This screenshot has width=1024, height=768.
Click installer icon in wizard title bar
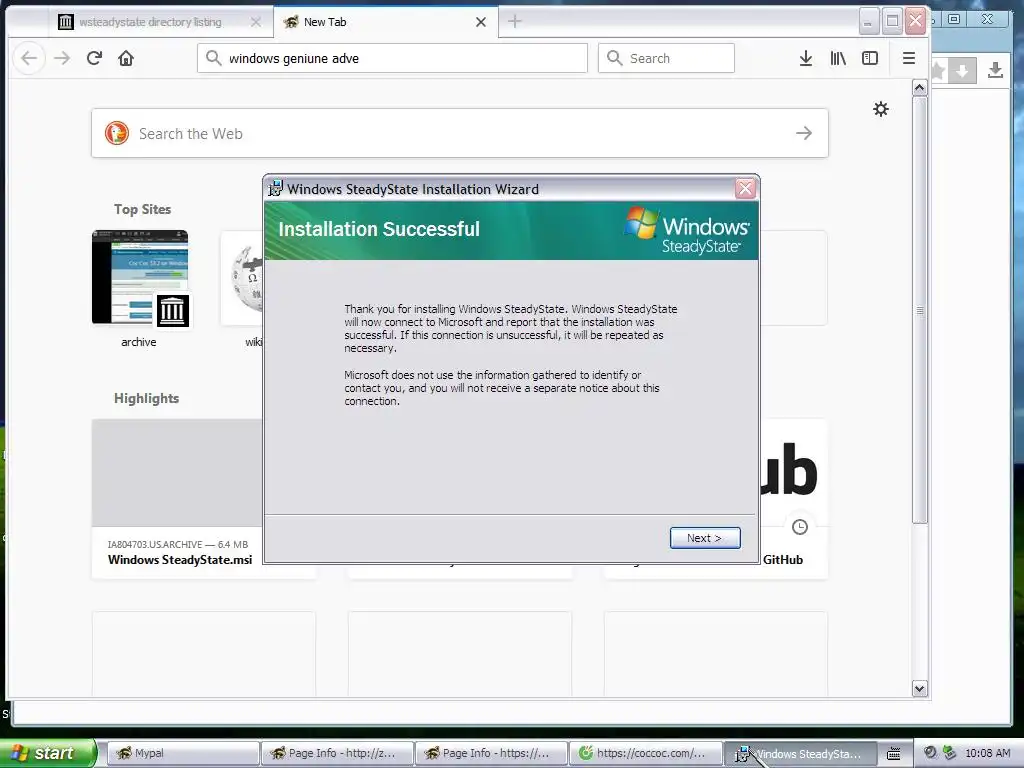pyautogui.click(x=276, y=189)
